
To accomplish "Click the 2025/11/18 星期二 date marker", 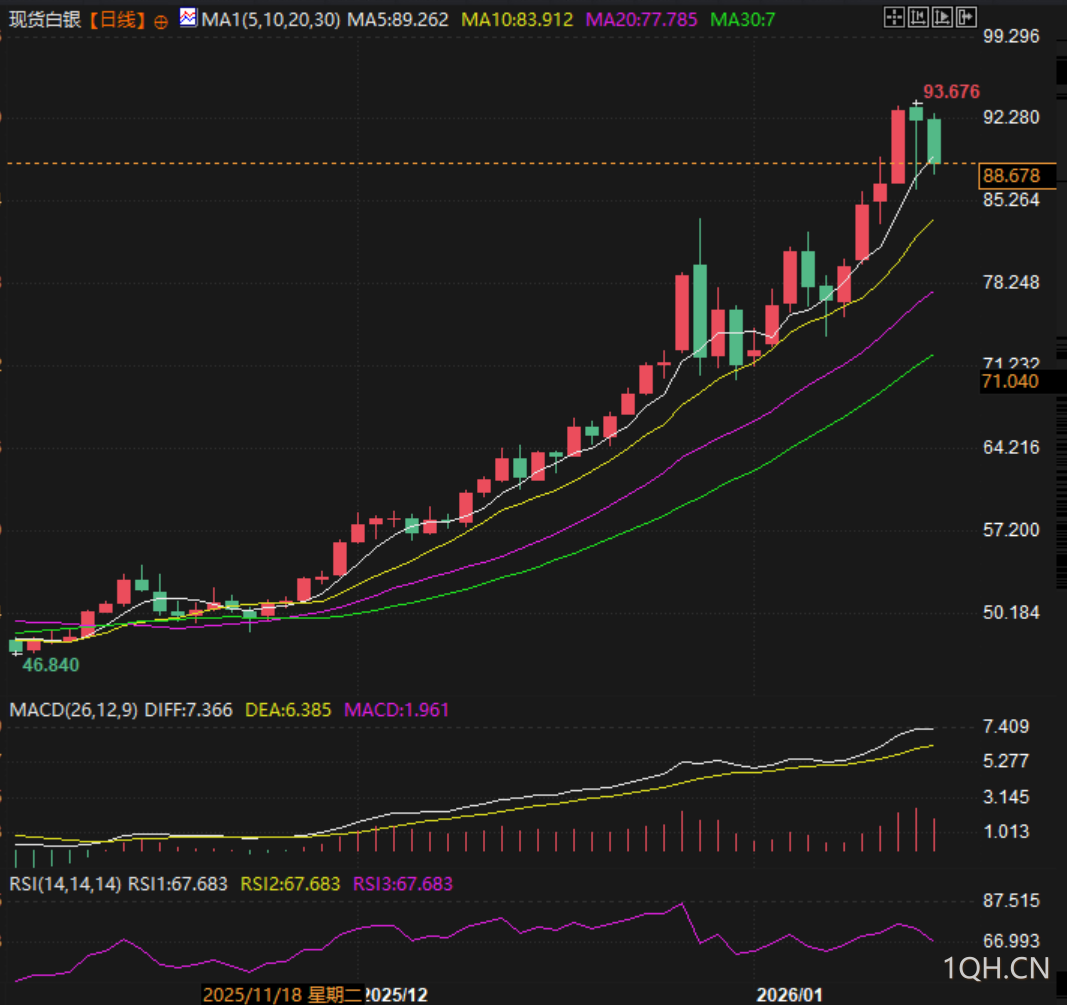I will [x=283, y=995].
